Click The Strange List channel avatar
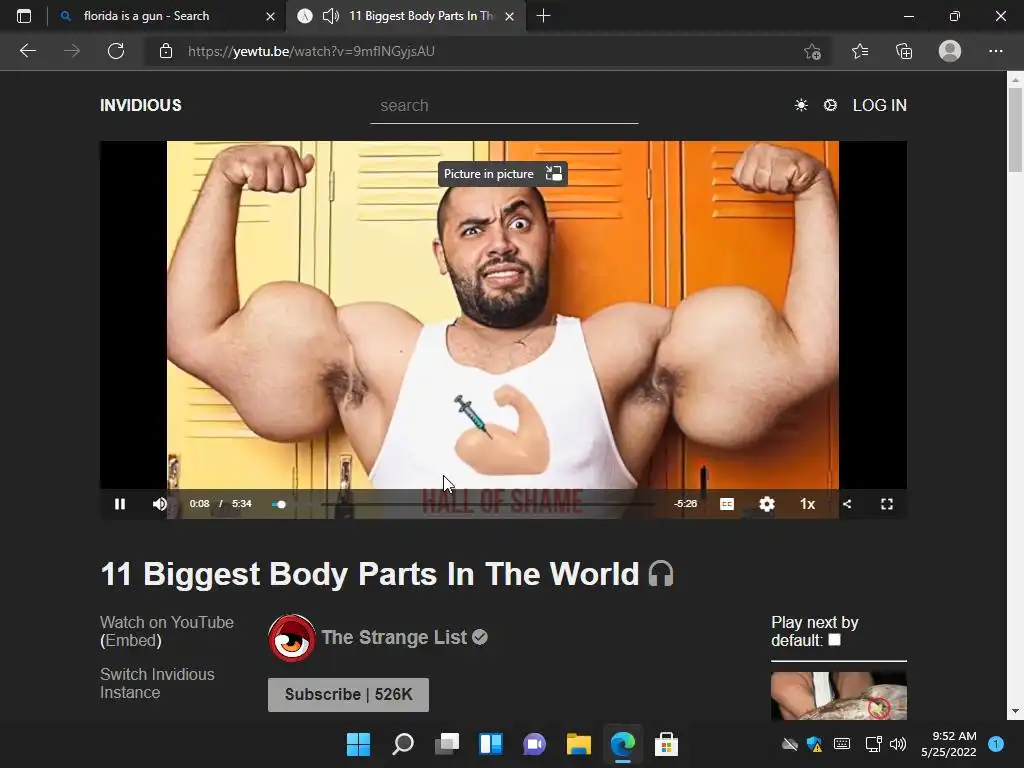This screenshot has width=1024, height=768. 291,638
